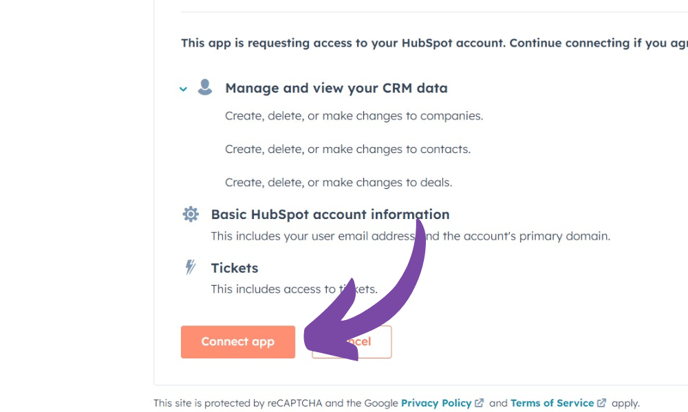Select 'Basic HubSpot account information' heading

[330, 214]
